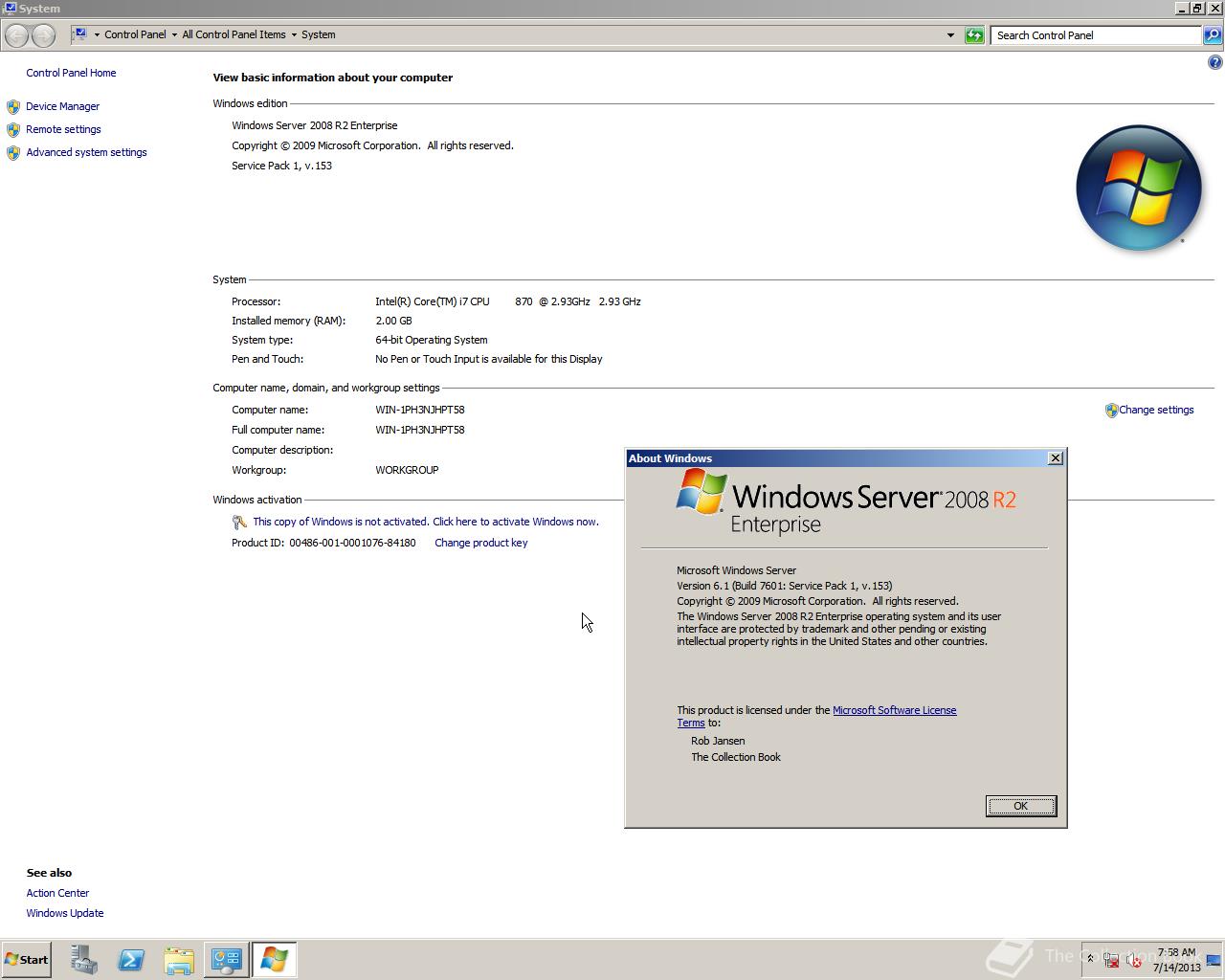Restore down the System window
This screenshot has height=980, width=1225.
coord(1197,8)
